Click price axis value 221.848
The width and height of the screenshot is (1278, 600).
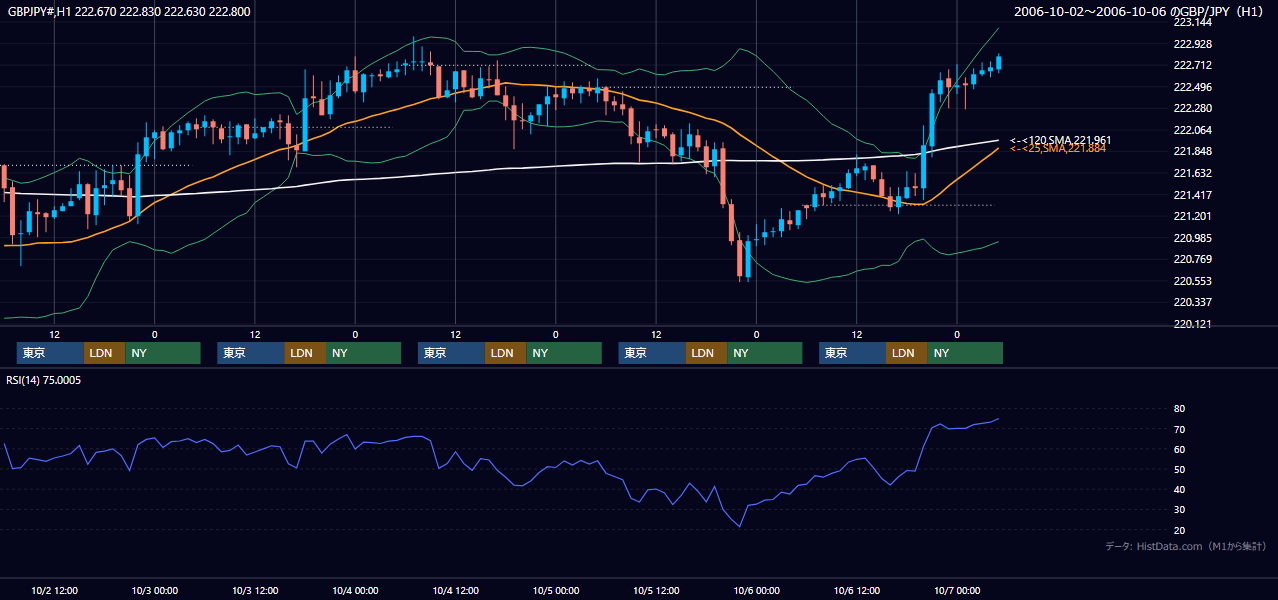tap(1192, 151)
